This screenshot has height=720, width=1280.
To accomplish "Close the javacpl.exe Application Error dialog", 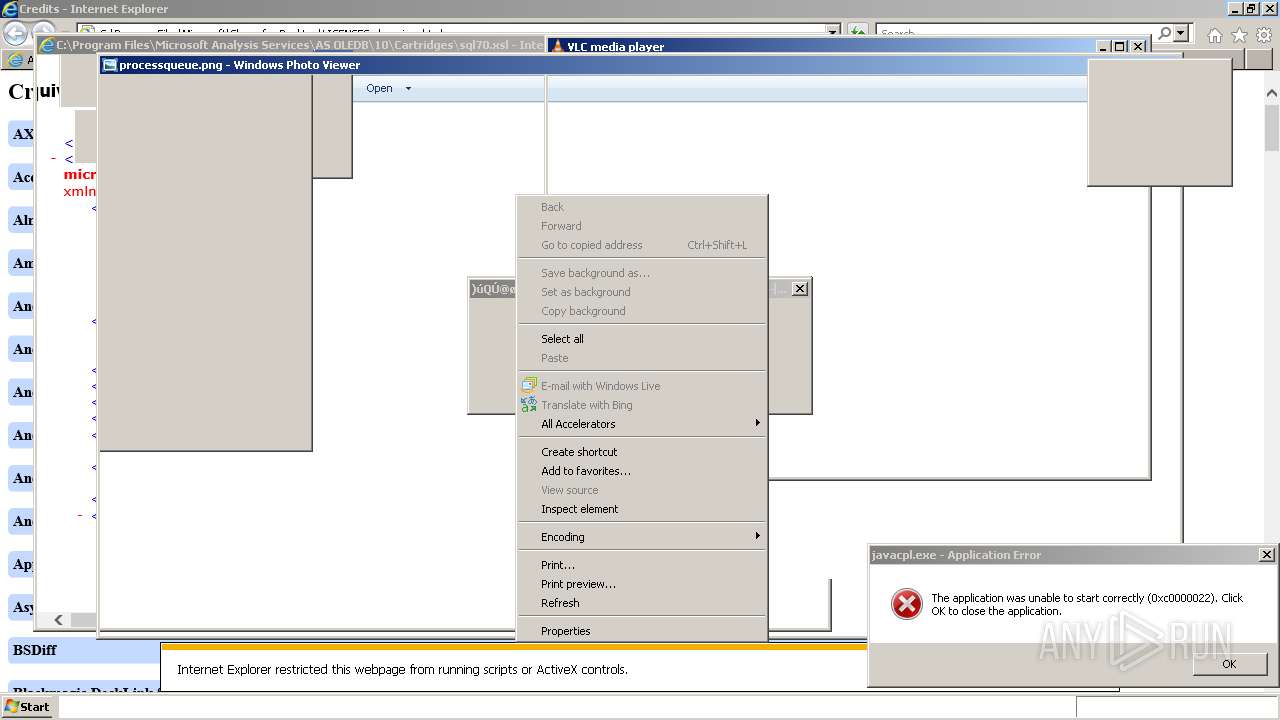I will point(1266,555).
